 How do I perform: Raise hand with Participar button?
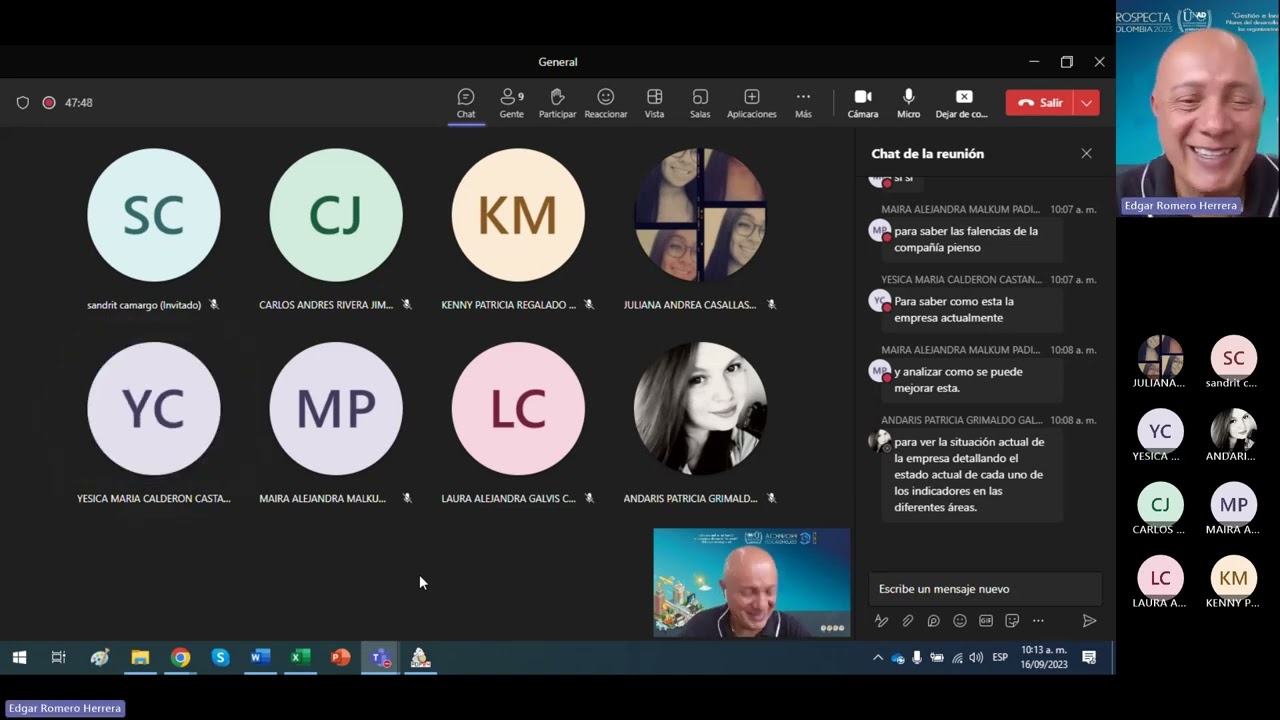tap(557, 103)
